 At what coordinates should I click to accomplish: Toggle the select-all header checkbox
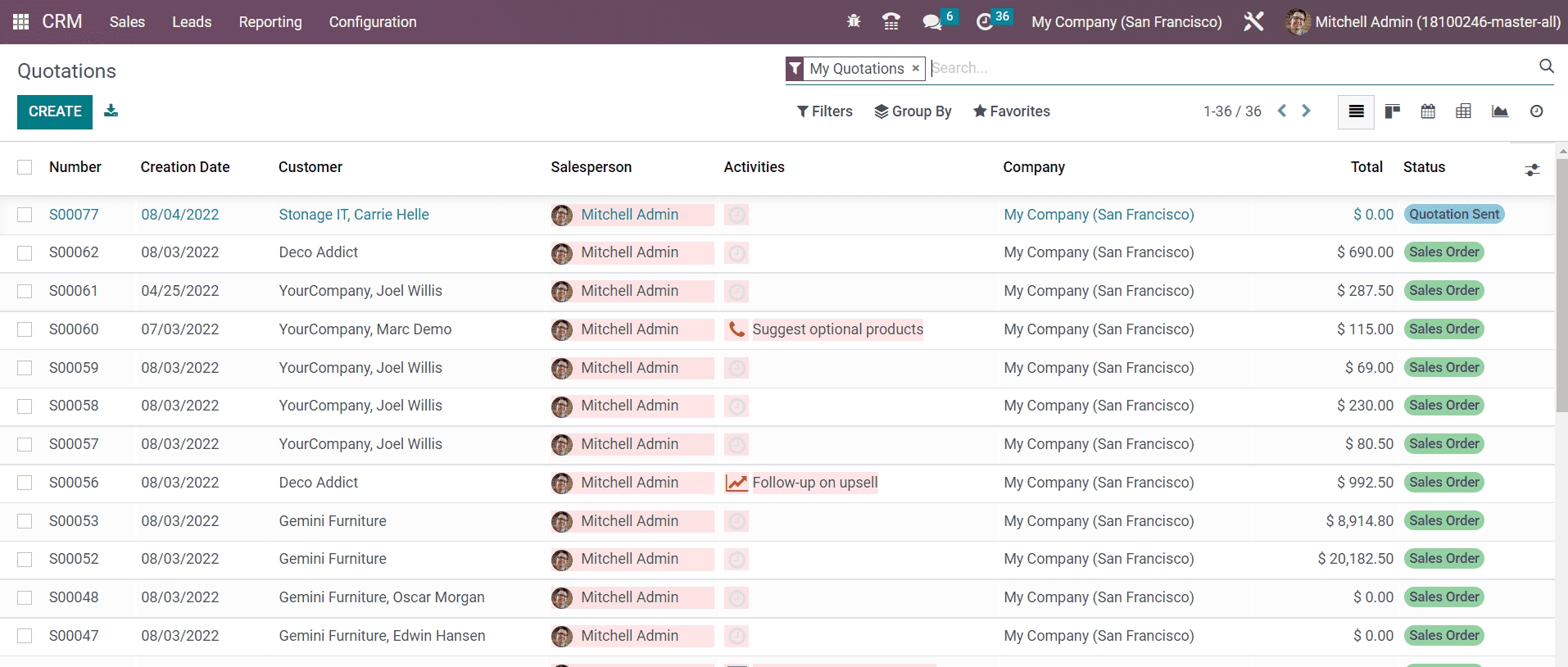[25, 167]
